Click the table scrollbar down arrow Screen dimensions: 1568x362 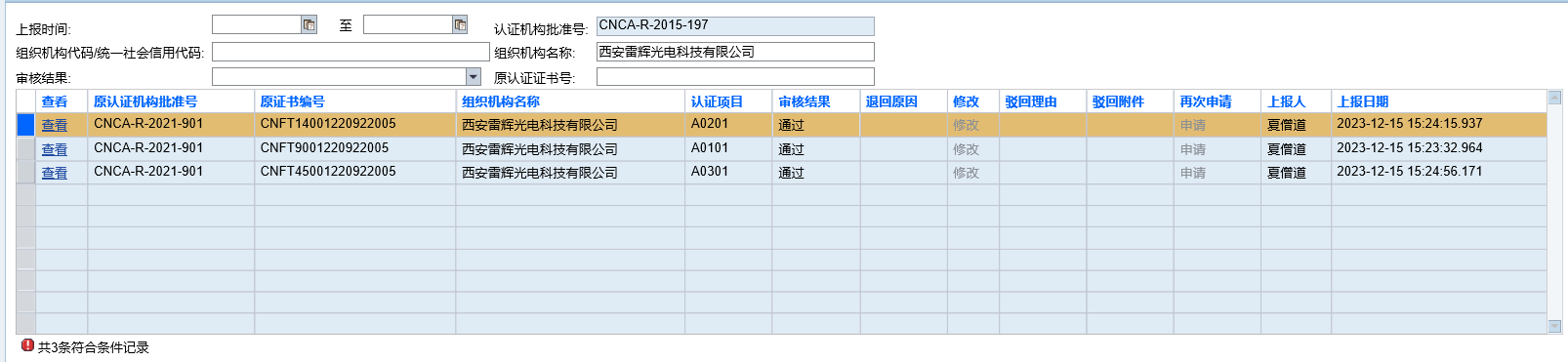click(x=1554, y=326)
